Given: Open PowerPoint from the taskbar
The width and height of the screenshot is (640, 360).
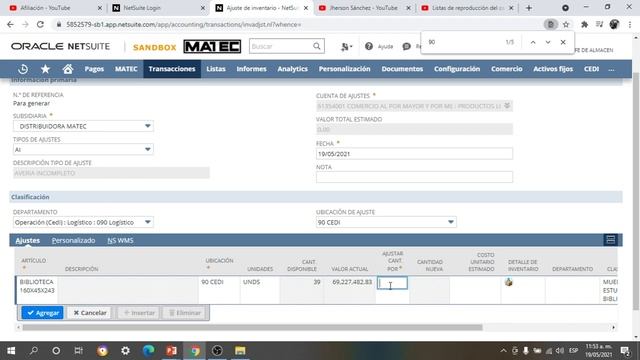Looking at the screenshot, I should coord(171,351).
